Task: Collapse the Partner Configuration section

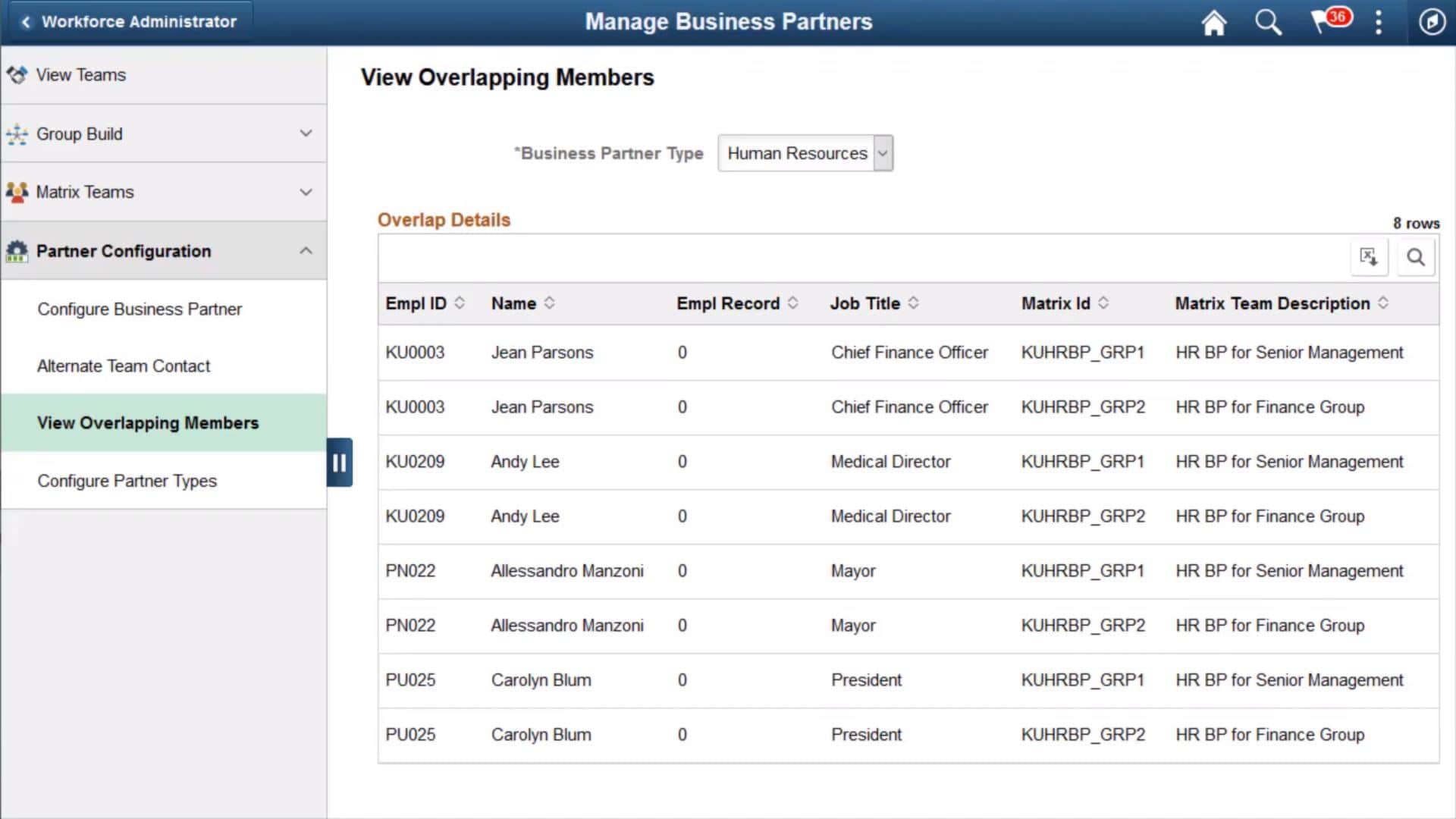Action: point(306,250)
